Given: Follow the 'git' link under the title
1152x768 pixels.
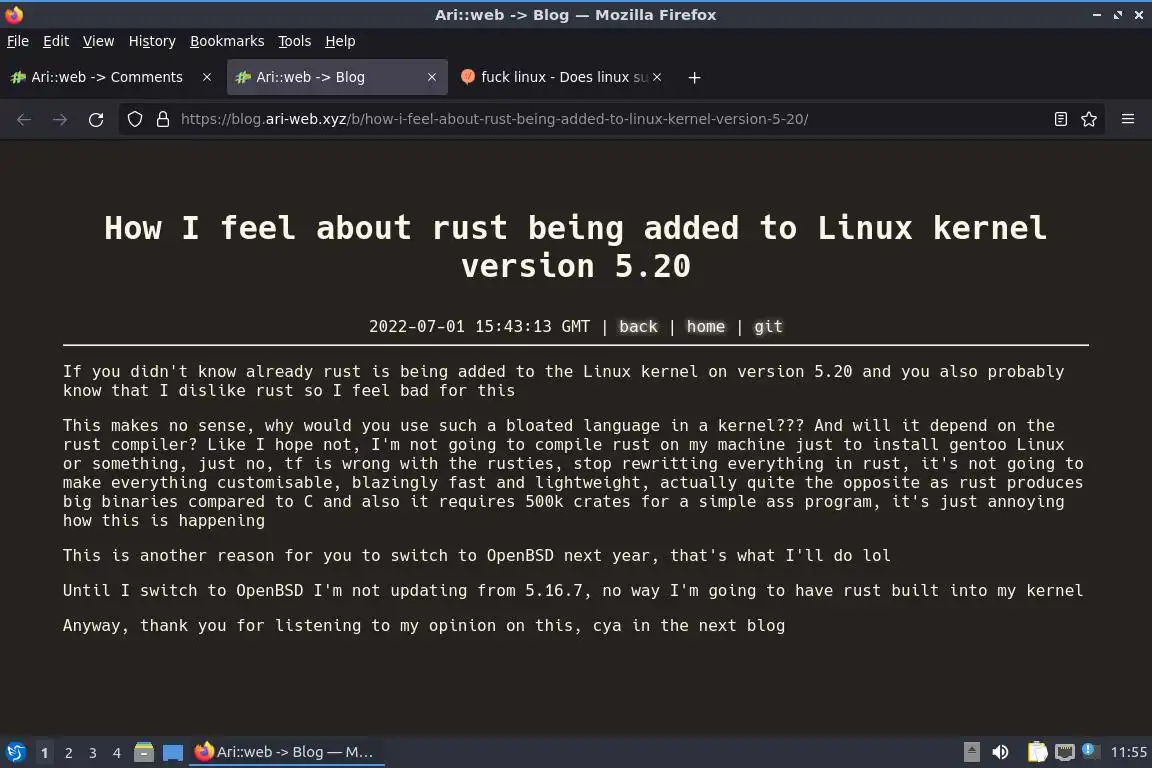Looking at the screenshot, I should click(x=768, y=326).
